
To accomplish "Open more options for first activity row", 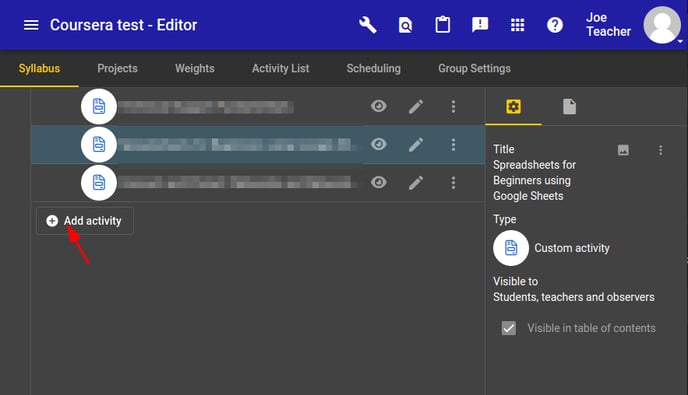I will [x=453, y=107].
